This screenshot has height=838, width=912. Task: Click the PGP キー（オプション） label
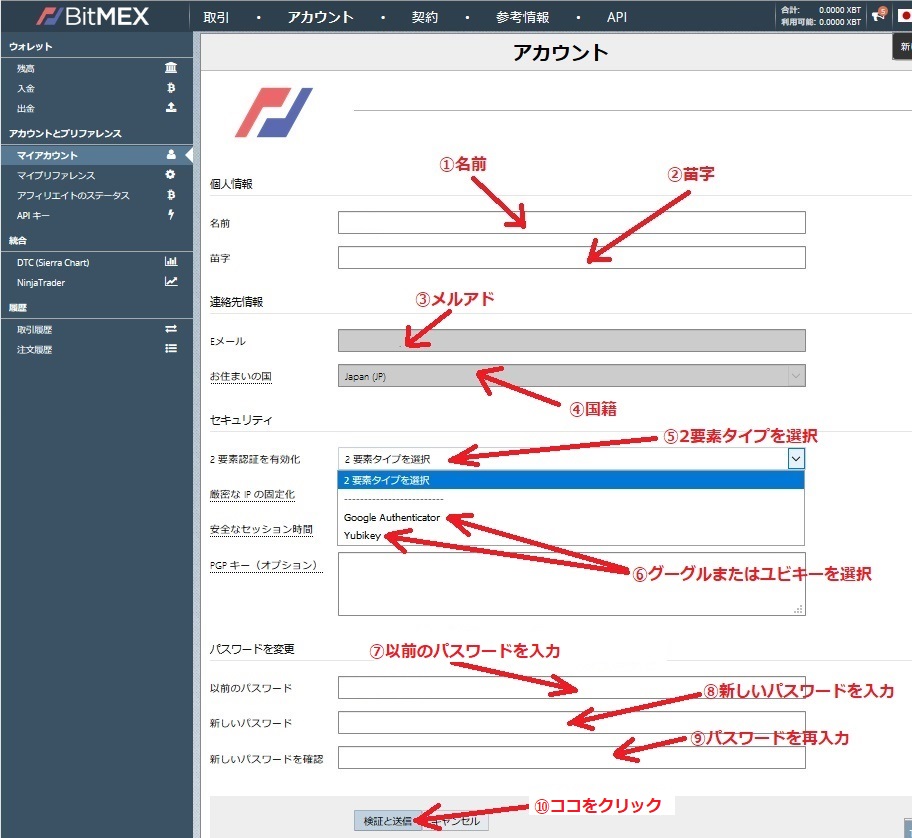point(266,565)
